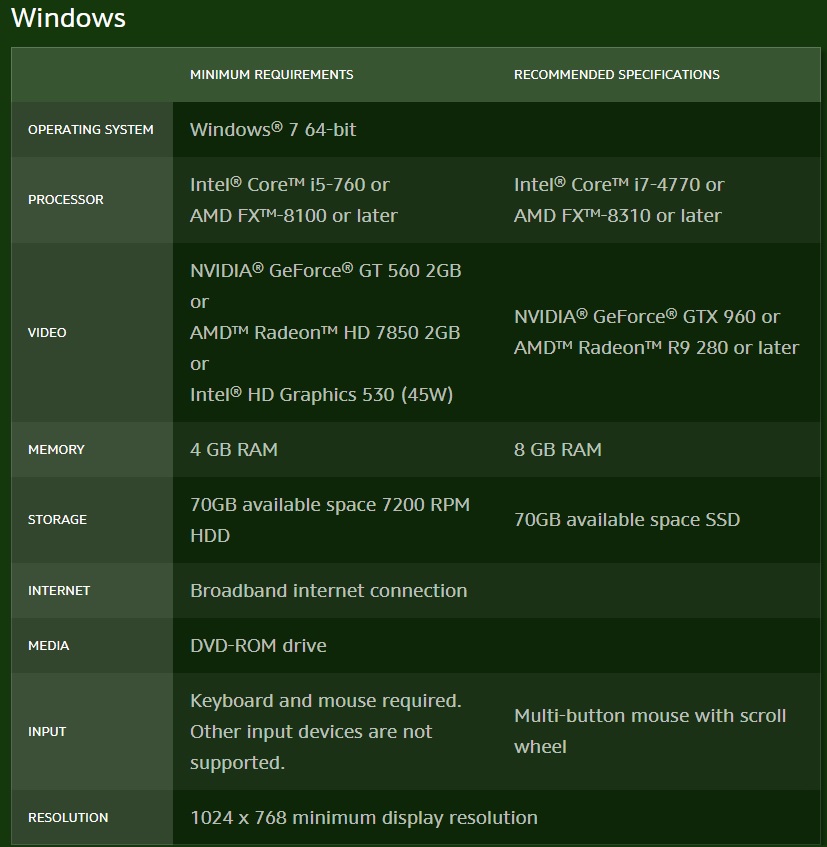Select the Operating System row label

(x=91, y=130)
